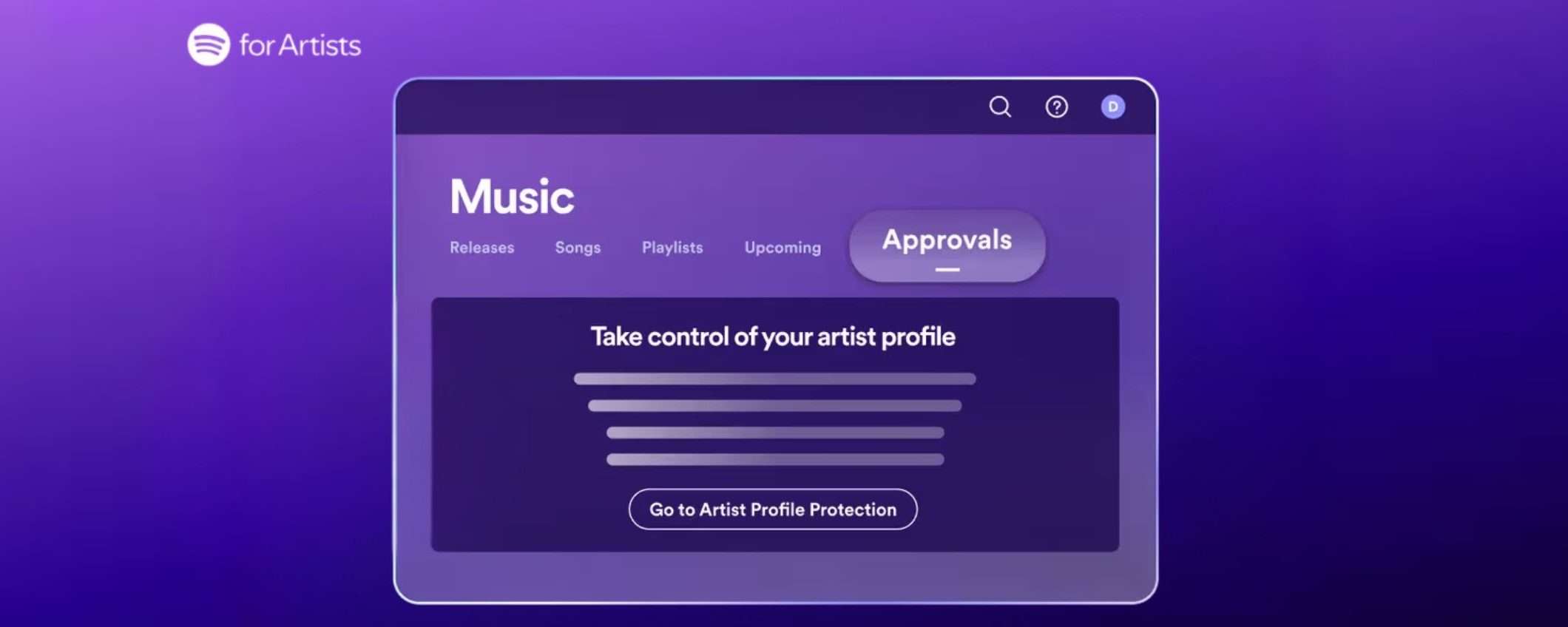
Task: Click the Music page heading
Action: point(512,197)
